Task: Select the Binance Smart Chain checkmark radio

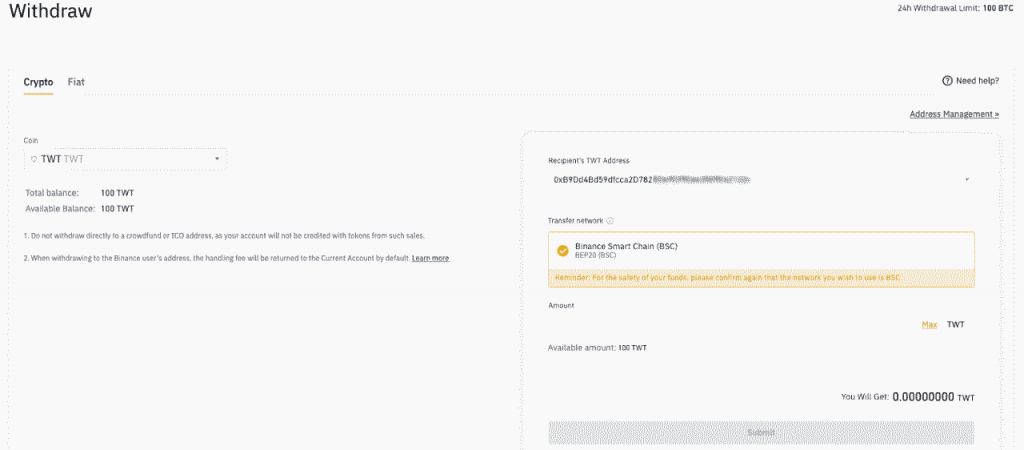Action: coord(562,250)
